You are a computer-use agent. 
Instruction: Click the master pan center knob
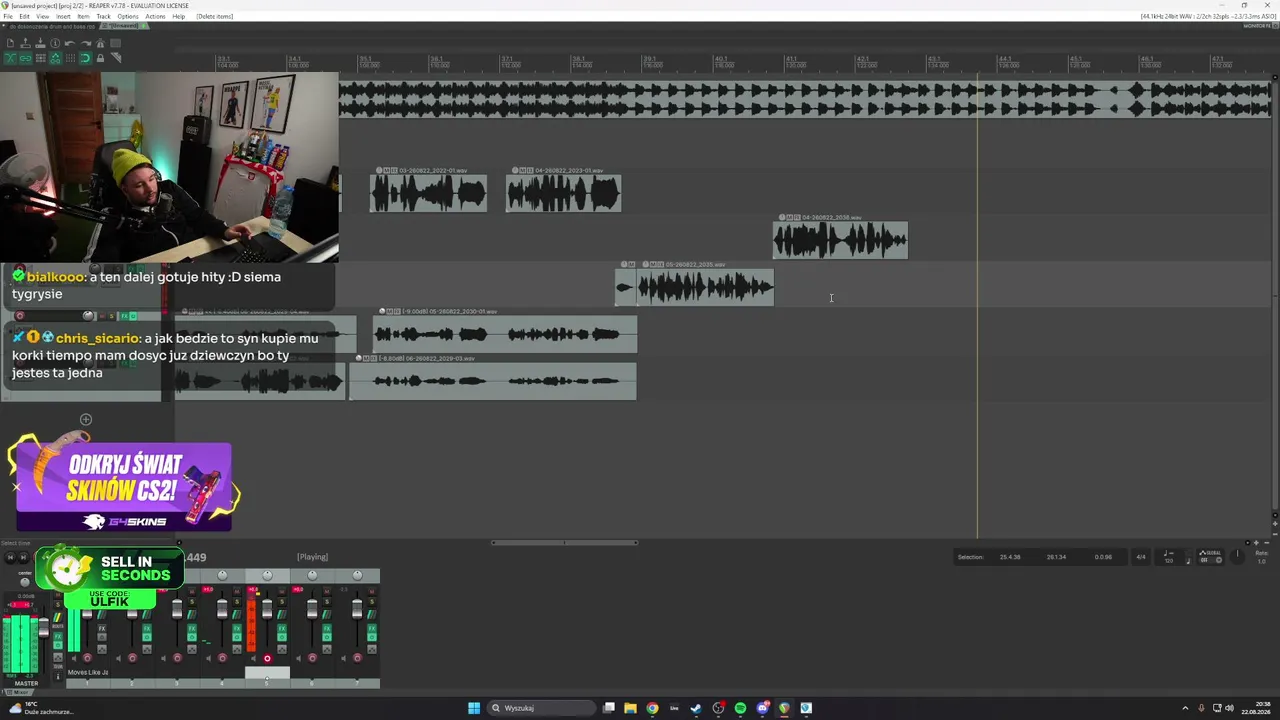(25, 582)
